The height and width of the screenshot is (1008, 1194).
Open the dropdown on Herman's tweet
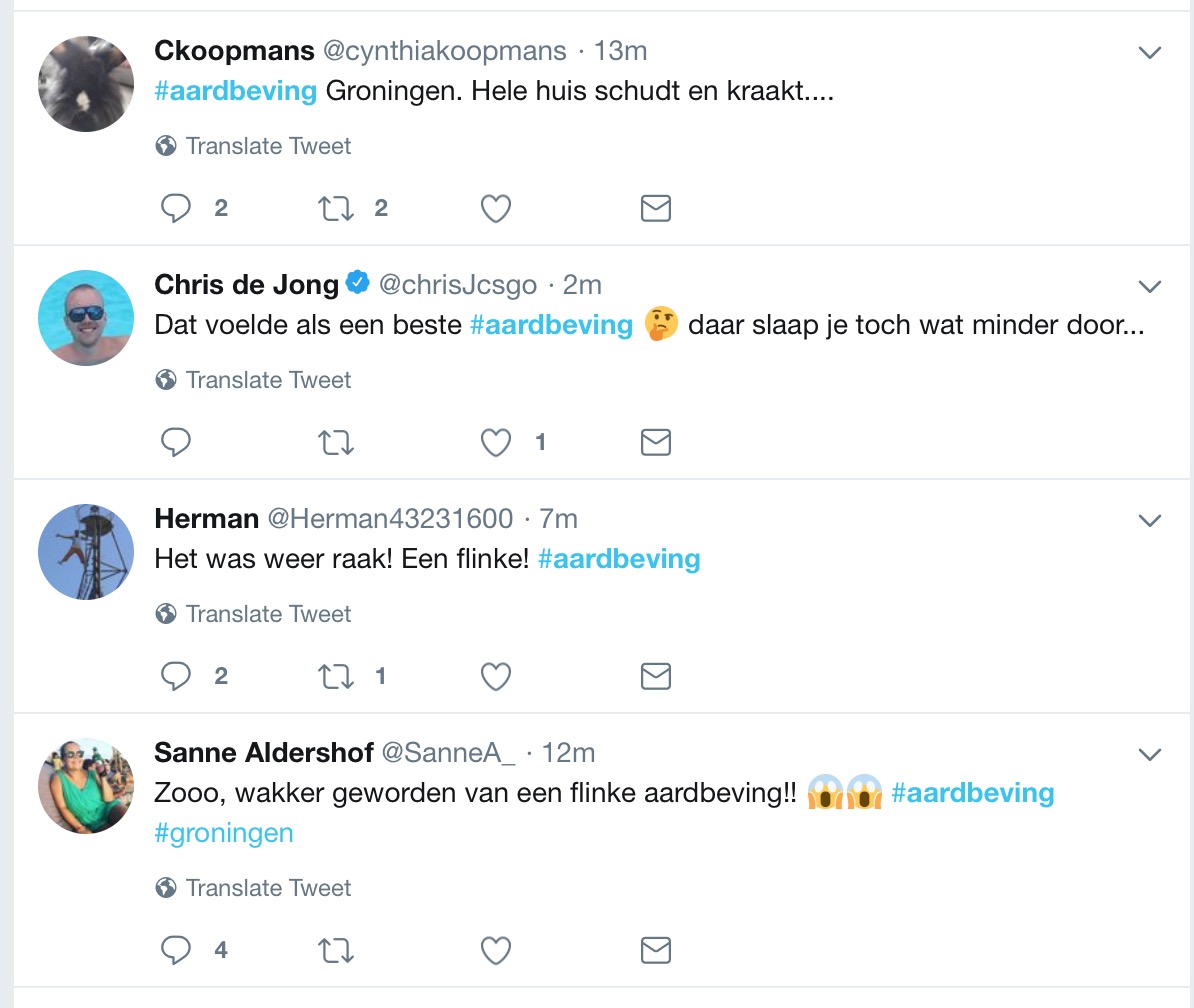tap(1150, 521)
